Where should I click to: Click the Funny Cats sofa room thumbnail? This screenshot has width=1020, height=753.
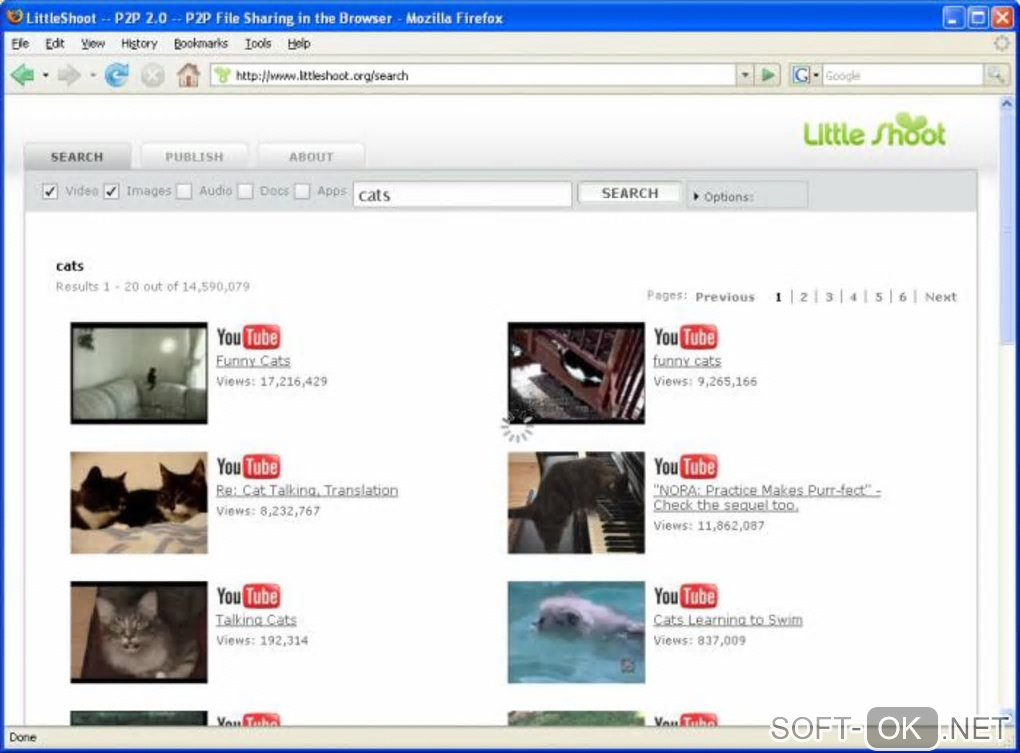[139, 373]
